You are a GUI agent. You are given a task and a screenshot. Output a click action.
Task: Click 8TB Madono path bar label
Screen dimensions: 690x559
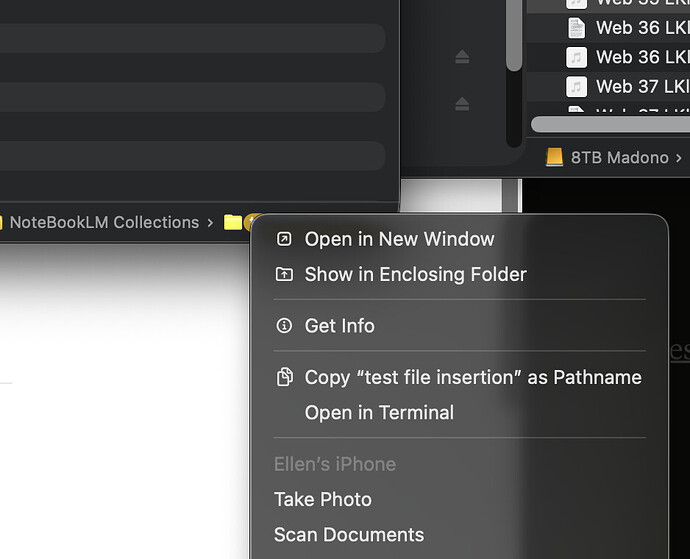click(x=620, y=157)
